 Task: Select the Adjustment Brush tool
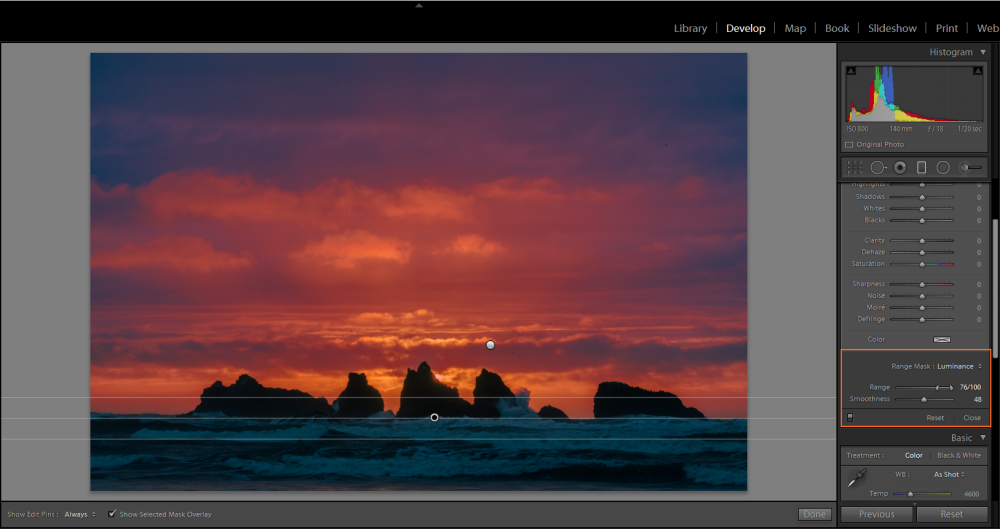click(971, 167)
